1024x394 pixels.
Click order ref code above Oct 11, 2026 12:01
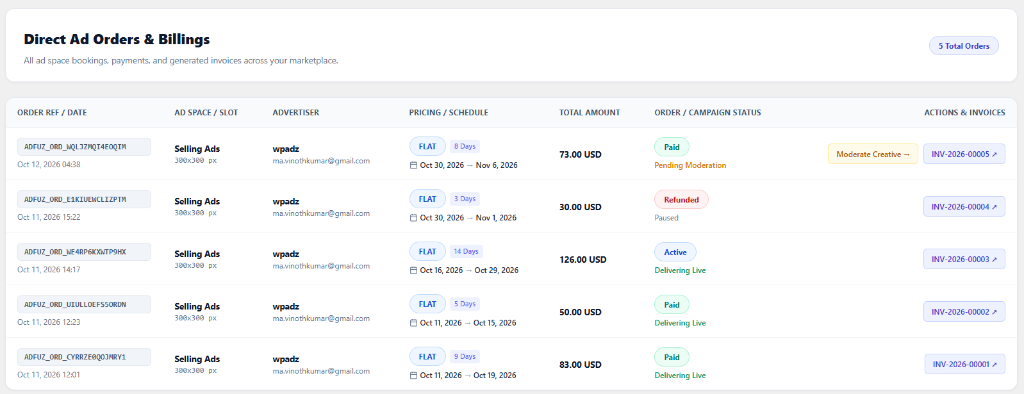(x=84, y=357)
